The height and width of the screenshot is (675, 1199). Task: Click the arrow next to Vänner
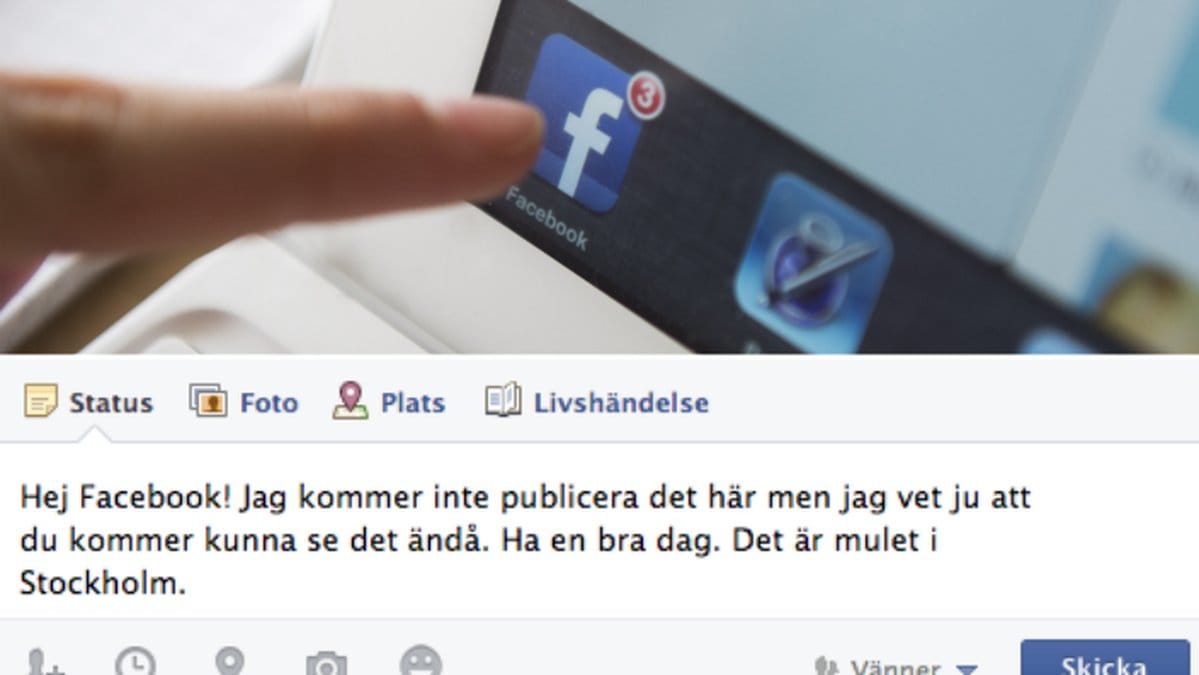(x=967, y=669)
